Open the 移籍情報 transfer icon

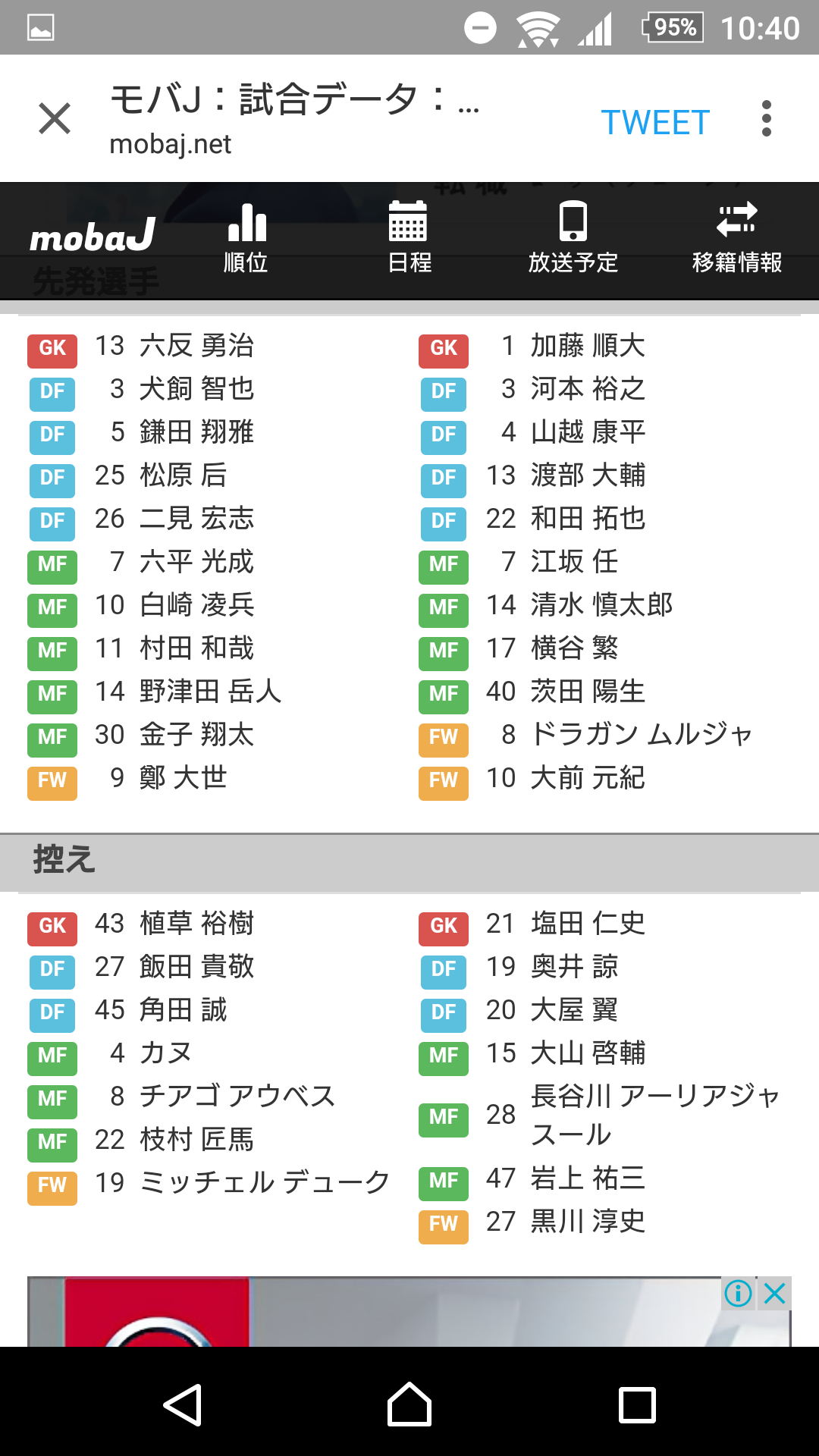(737, 237)
